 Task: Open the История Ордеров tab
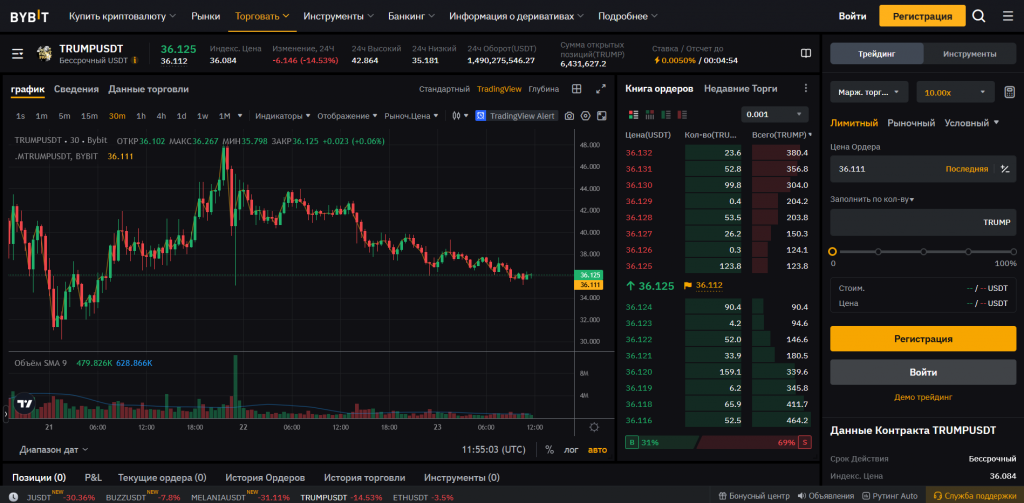coord(264,478)
